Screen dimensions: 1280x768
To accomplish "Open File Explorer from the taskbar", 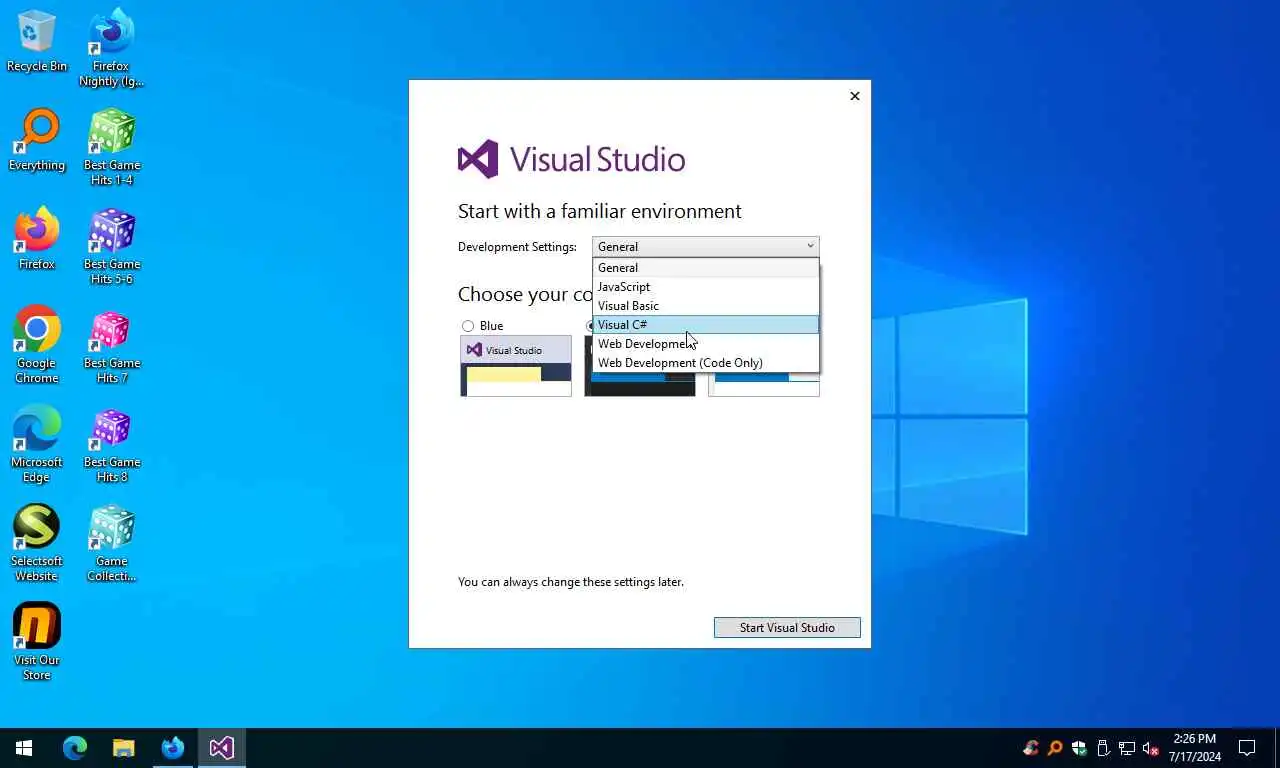I will (123, 748).
